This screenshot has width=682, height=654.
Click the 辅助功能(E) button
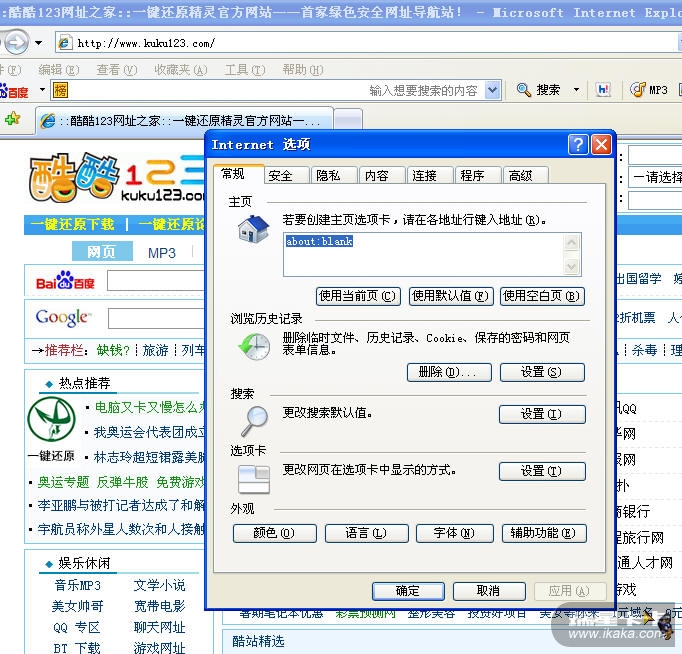544,533
